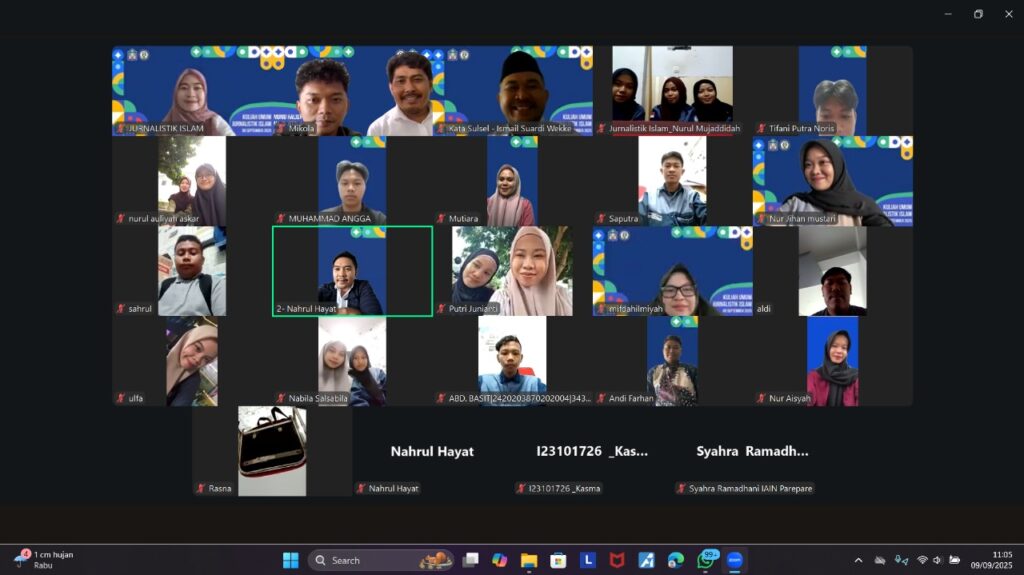
Task: Click the Windows Start button
Action: click(x=291, y=560)
